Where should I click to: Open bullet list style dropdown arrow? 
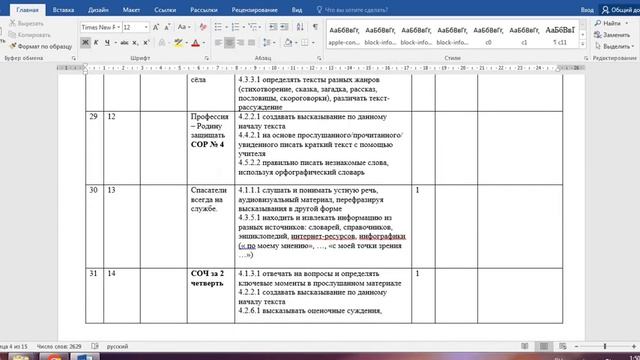(226, 27)
